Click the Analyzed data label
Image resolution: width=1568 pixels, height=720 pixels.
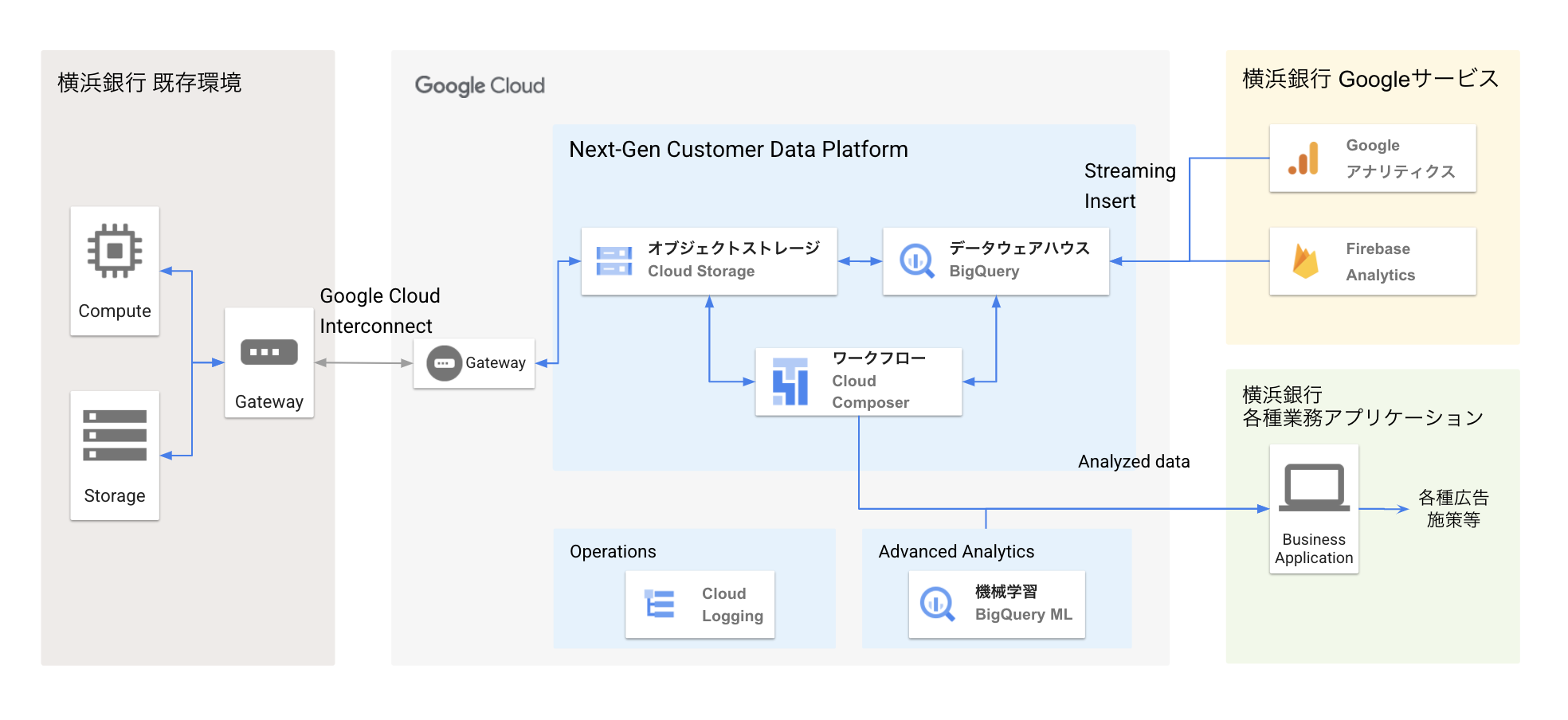pyautogui.click(x=1133, y=462)
